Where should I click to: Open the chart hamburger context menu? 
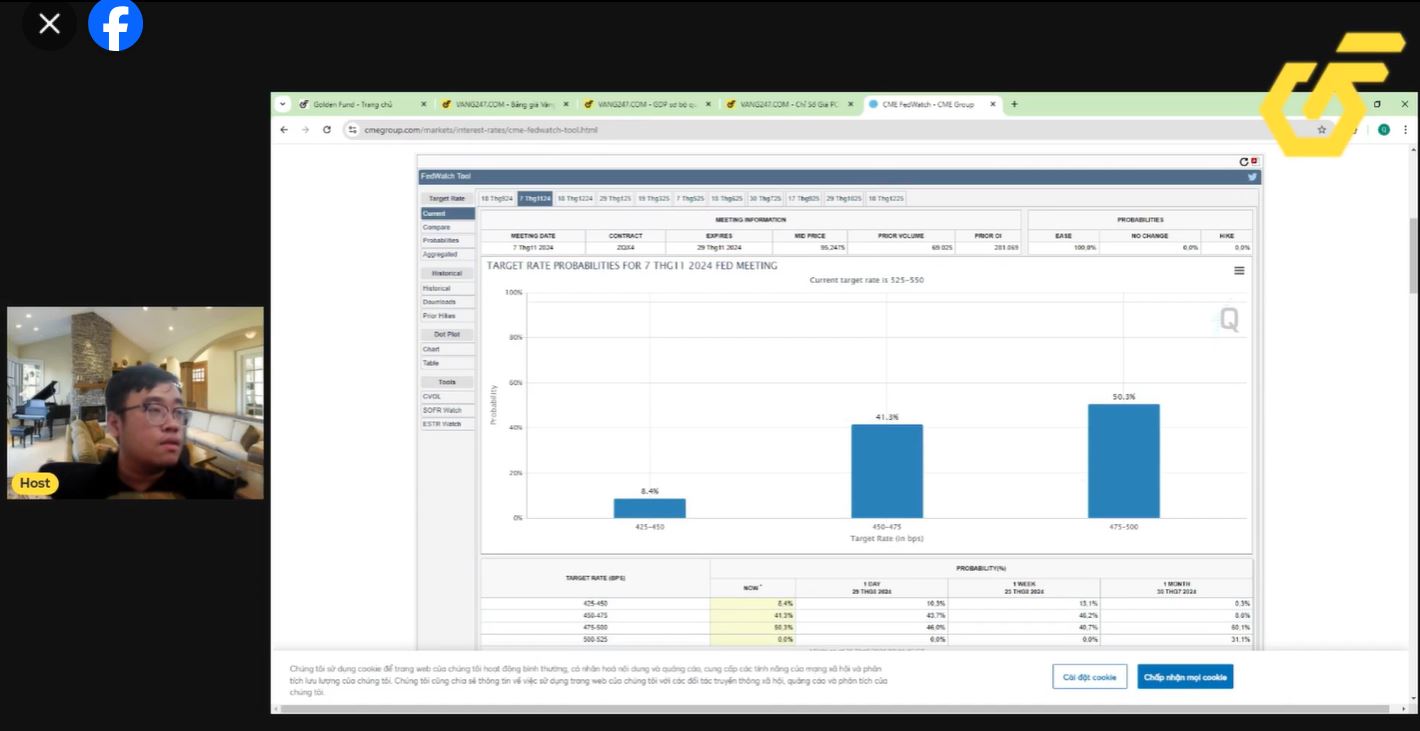pyautogui.click(x=1239, y=270)
